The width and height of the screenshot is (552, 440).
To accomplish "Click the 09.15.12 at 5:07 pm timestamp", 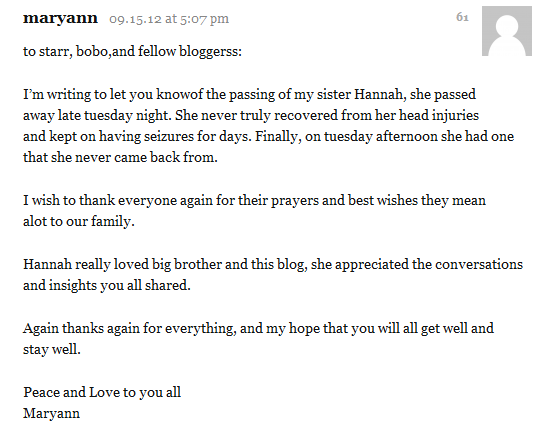I will point(169,19).
